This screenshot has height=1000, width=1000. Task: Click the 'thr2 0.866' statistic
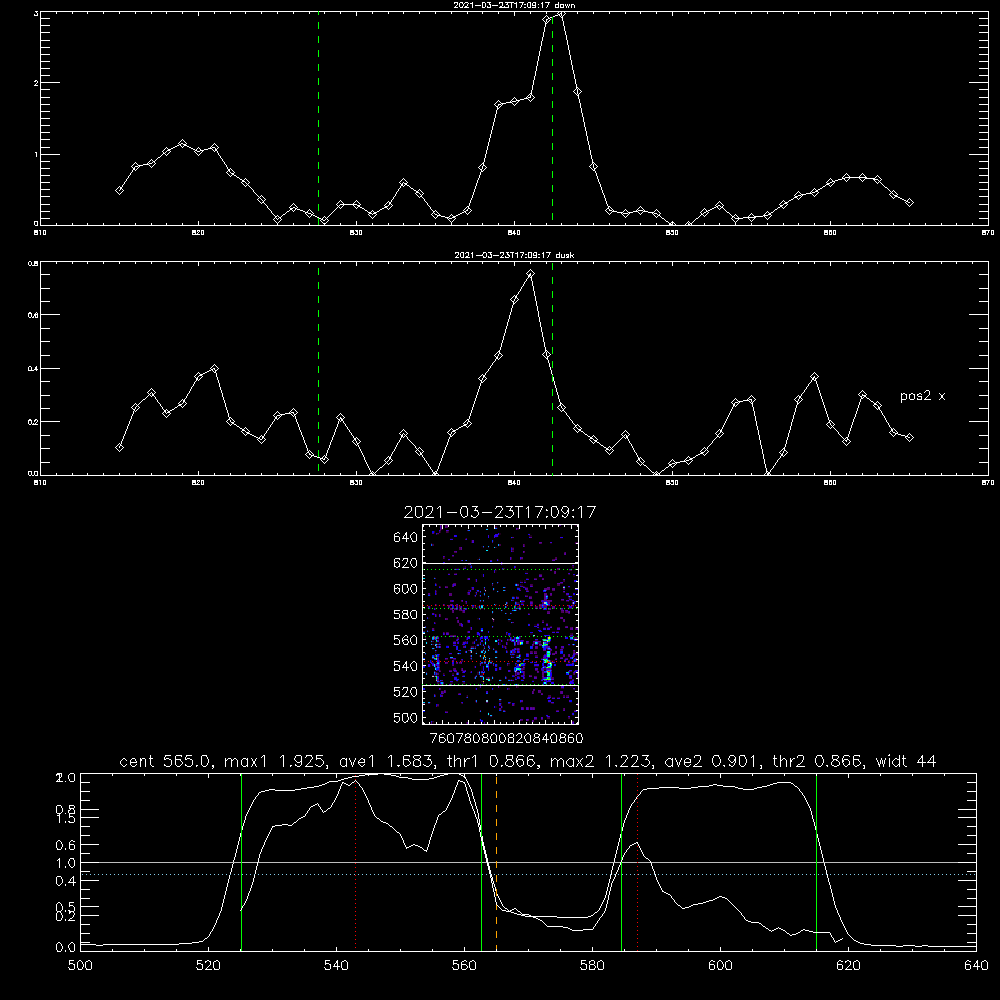tap(817, 761)
